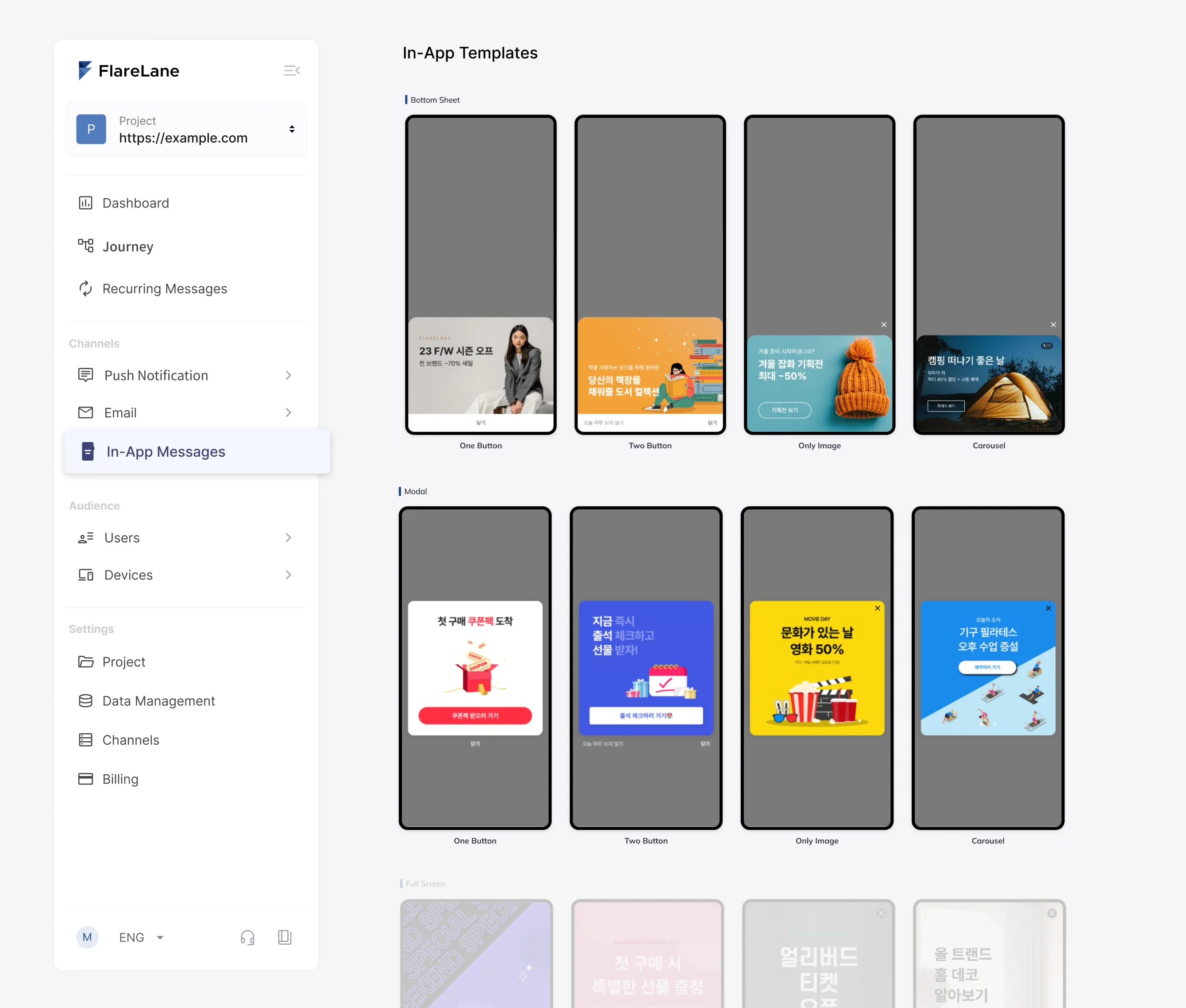Viewport: 1186px width, 1008px height.
Task: Click the Devices icon
Action: [x=86, y=575]
